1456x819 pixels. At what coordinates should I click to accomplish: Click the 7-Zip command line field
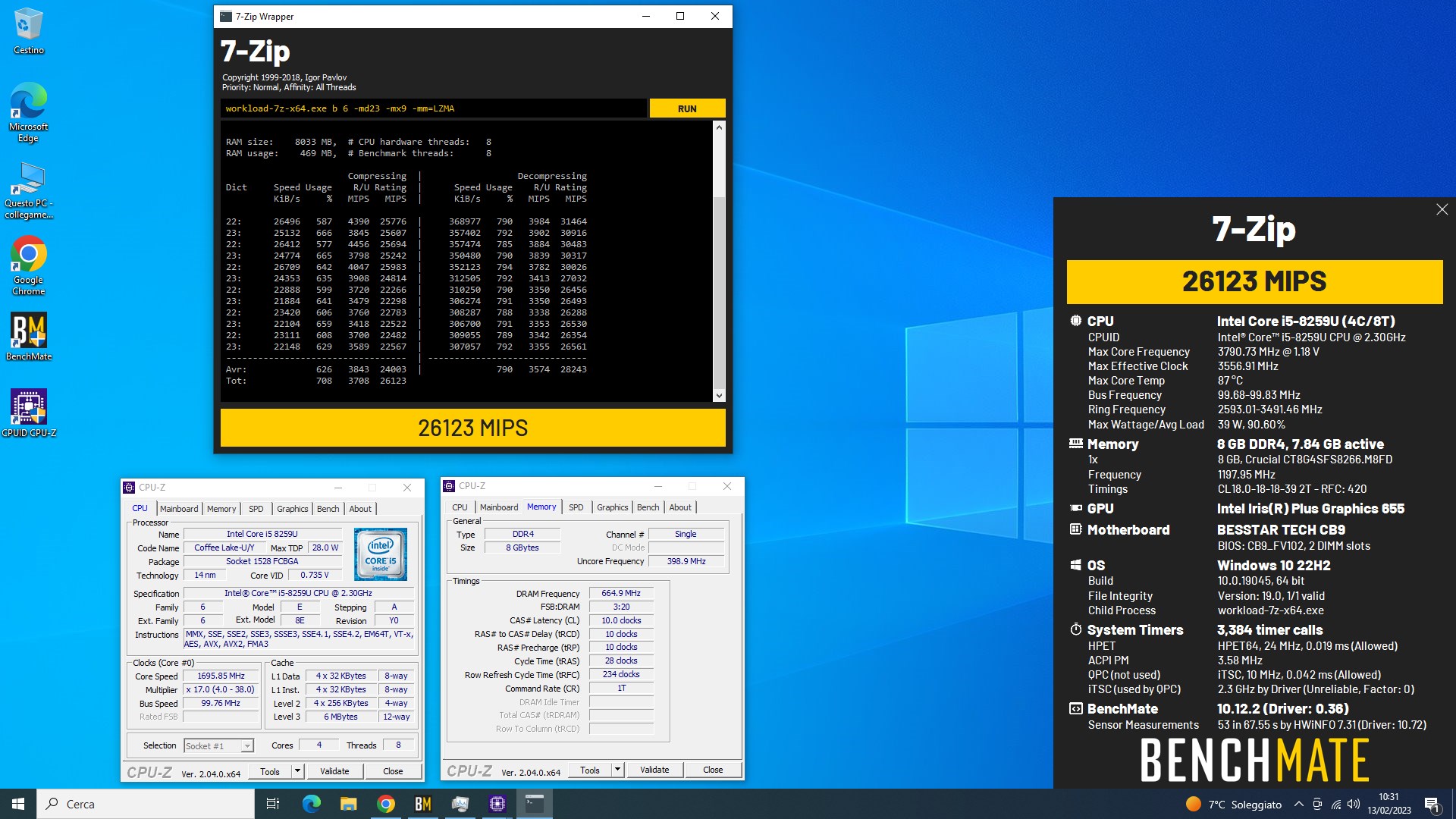click(434, 108)
